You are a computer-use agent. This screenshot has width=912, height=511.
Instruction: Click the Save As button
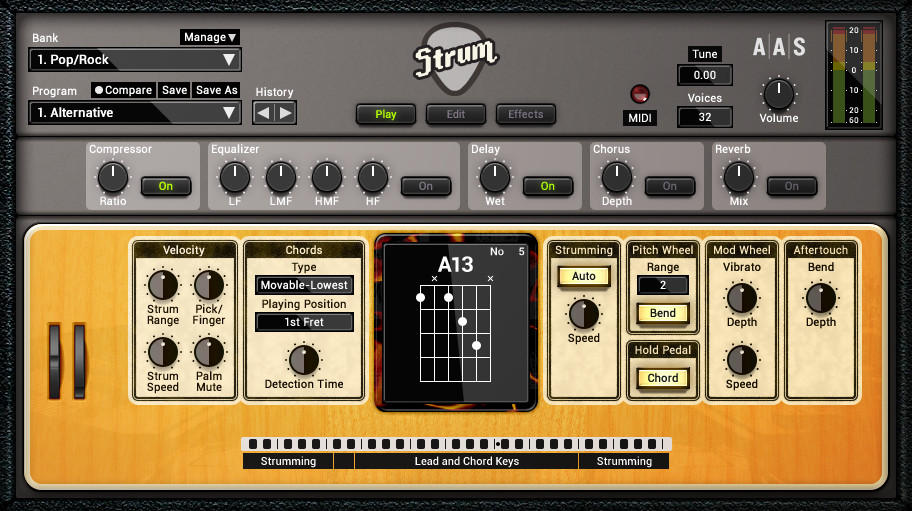(216, 90)
